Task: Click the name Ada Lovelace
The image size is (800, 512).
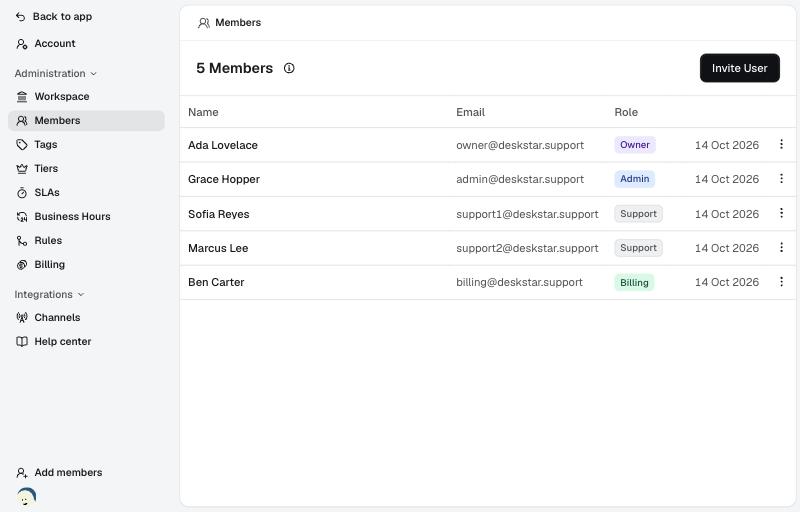Action: [x=222, y=145]
